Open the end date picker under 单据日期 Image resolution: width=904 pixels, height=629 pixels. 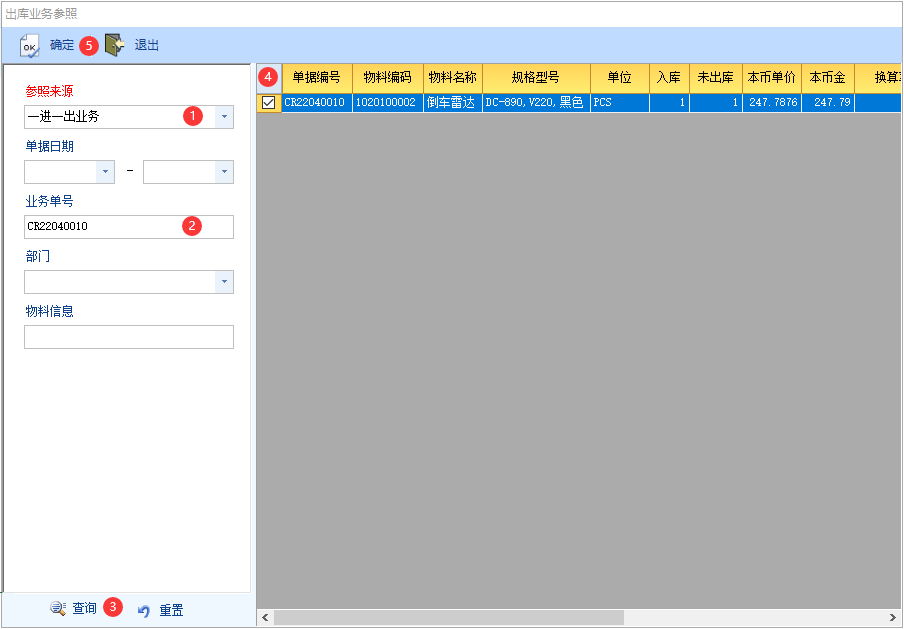pos(224,172)
